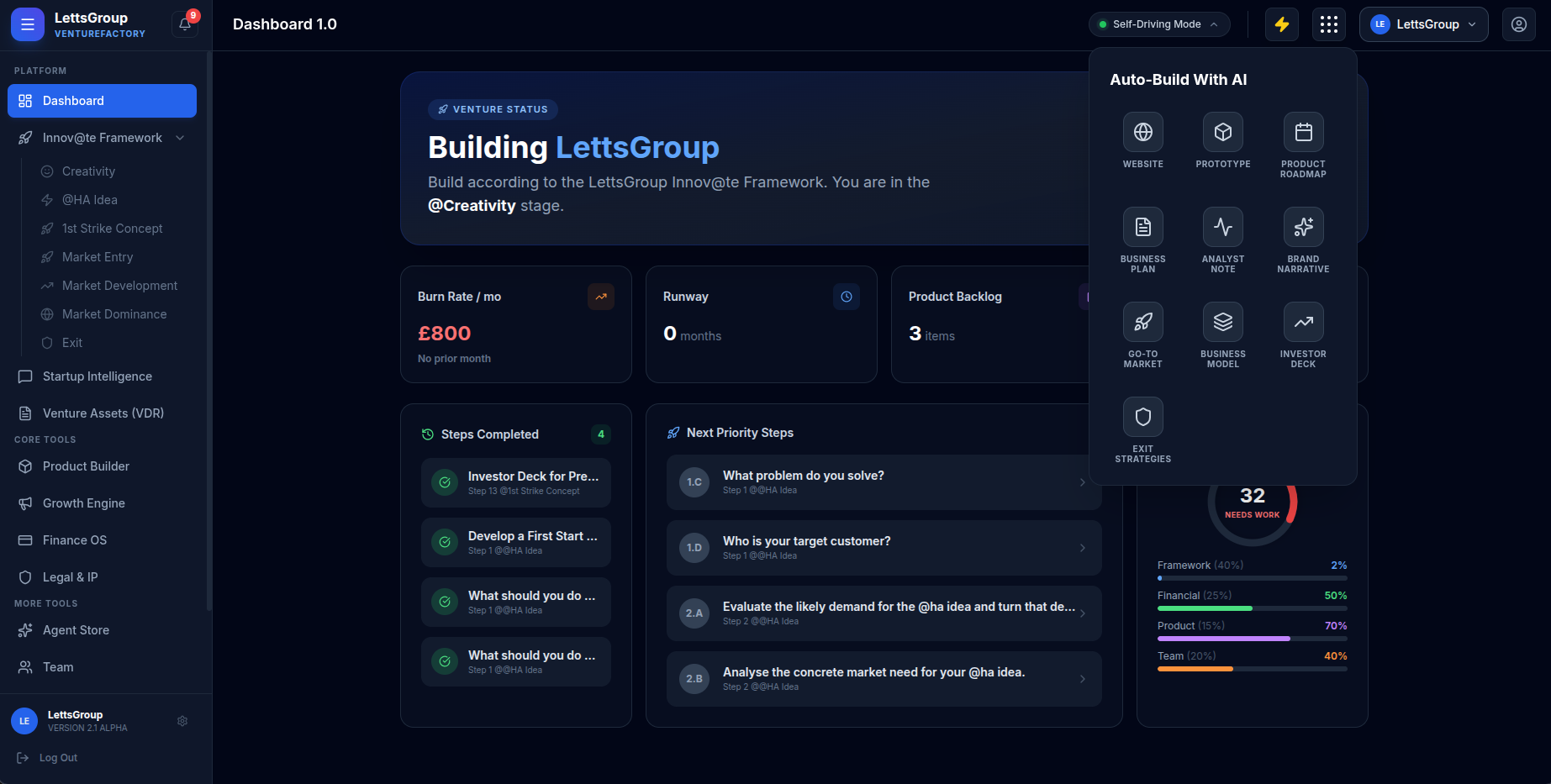Expand the LettsGroup account dropdown
This screenshot has width=1551, height=784.
[x=1423, y=24]
